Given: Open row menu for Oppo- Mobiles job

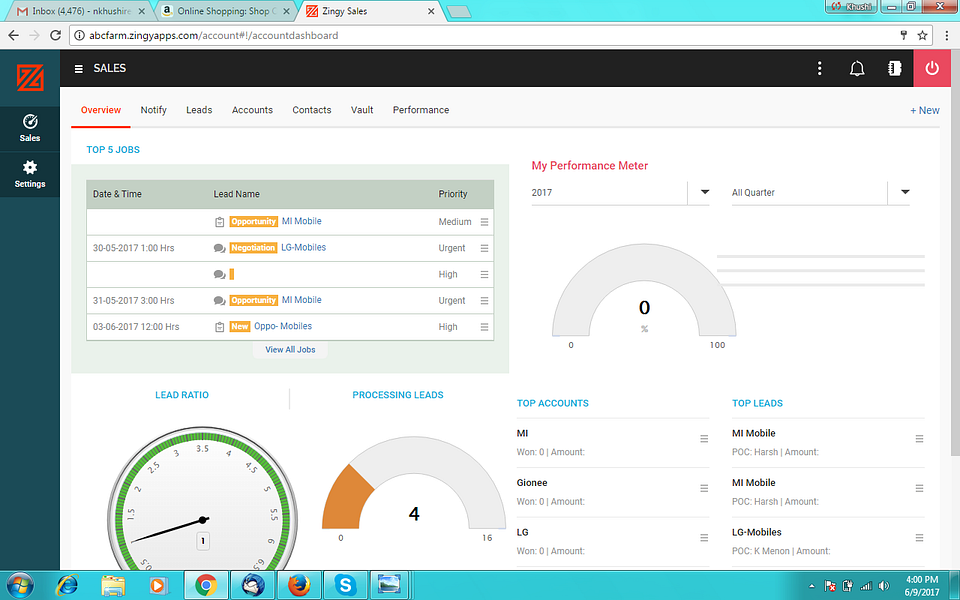Looking at the screenshot, I should click(x=484, y=327).
